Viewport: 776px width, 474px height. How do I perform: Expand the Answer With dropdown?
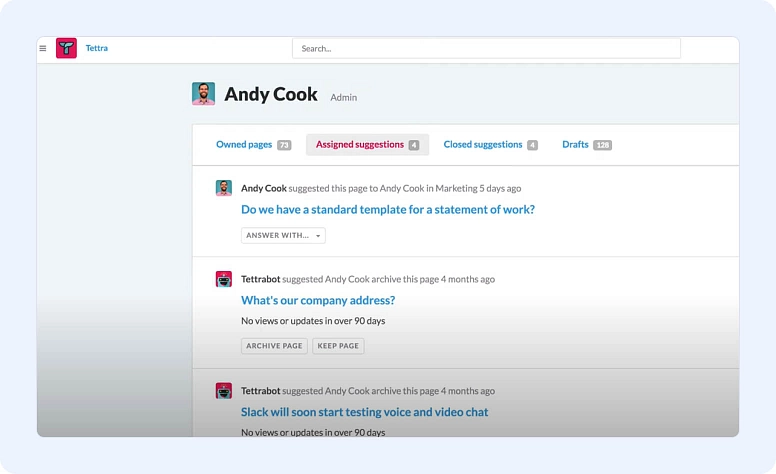(283, 236)
